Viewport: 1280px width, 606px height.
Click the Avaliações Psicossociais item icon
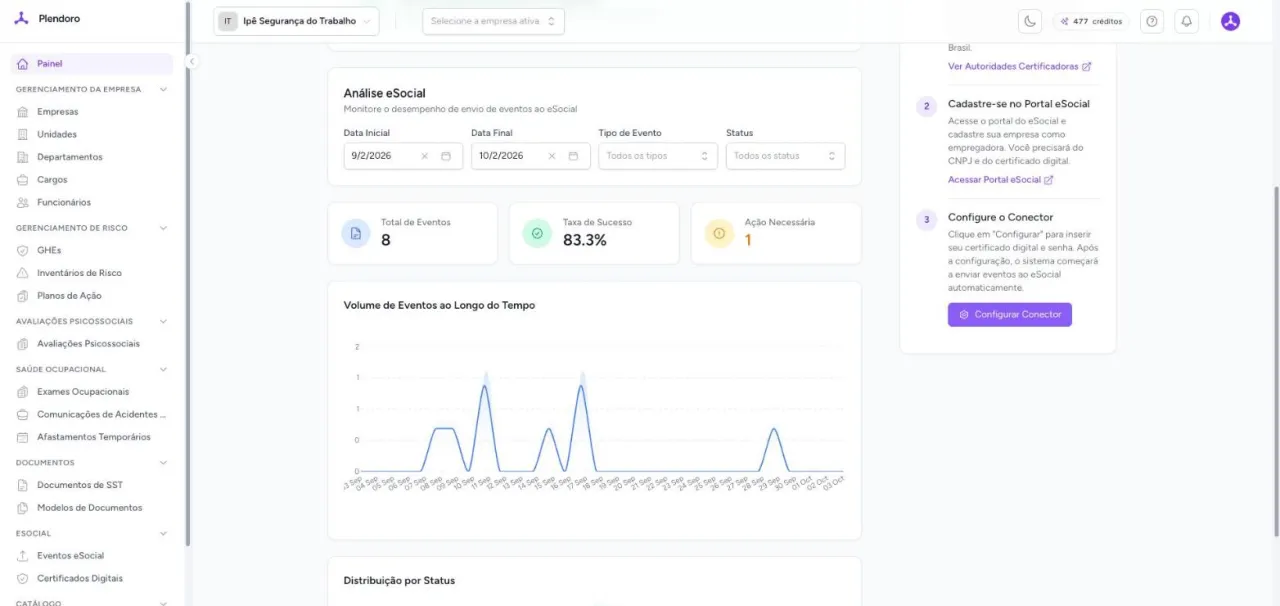(23, 344)
